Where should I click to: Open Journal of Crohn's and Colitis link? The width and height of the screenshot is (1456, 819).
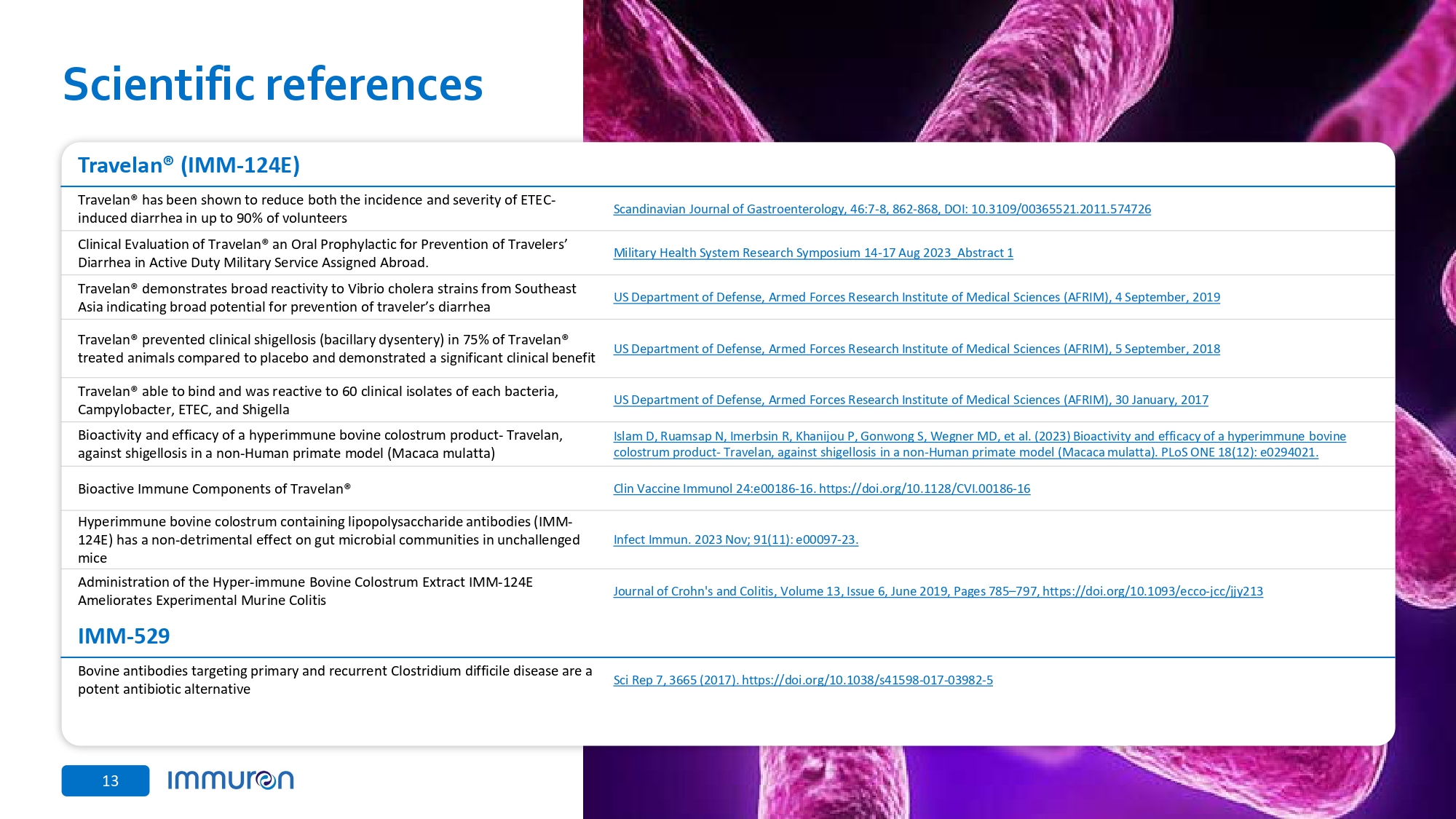pyautogui.click(x=938, y=591)
